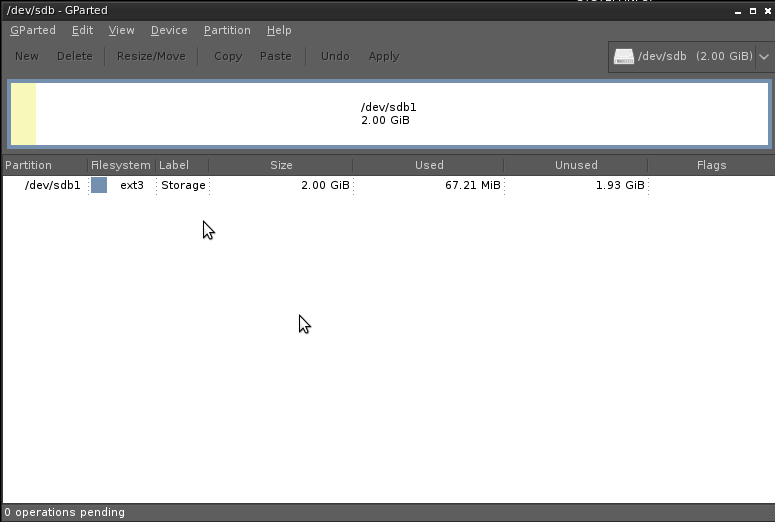The image size is (775, 522).
Task: Open the Edit menu
Action: [x=82, y=30]
